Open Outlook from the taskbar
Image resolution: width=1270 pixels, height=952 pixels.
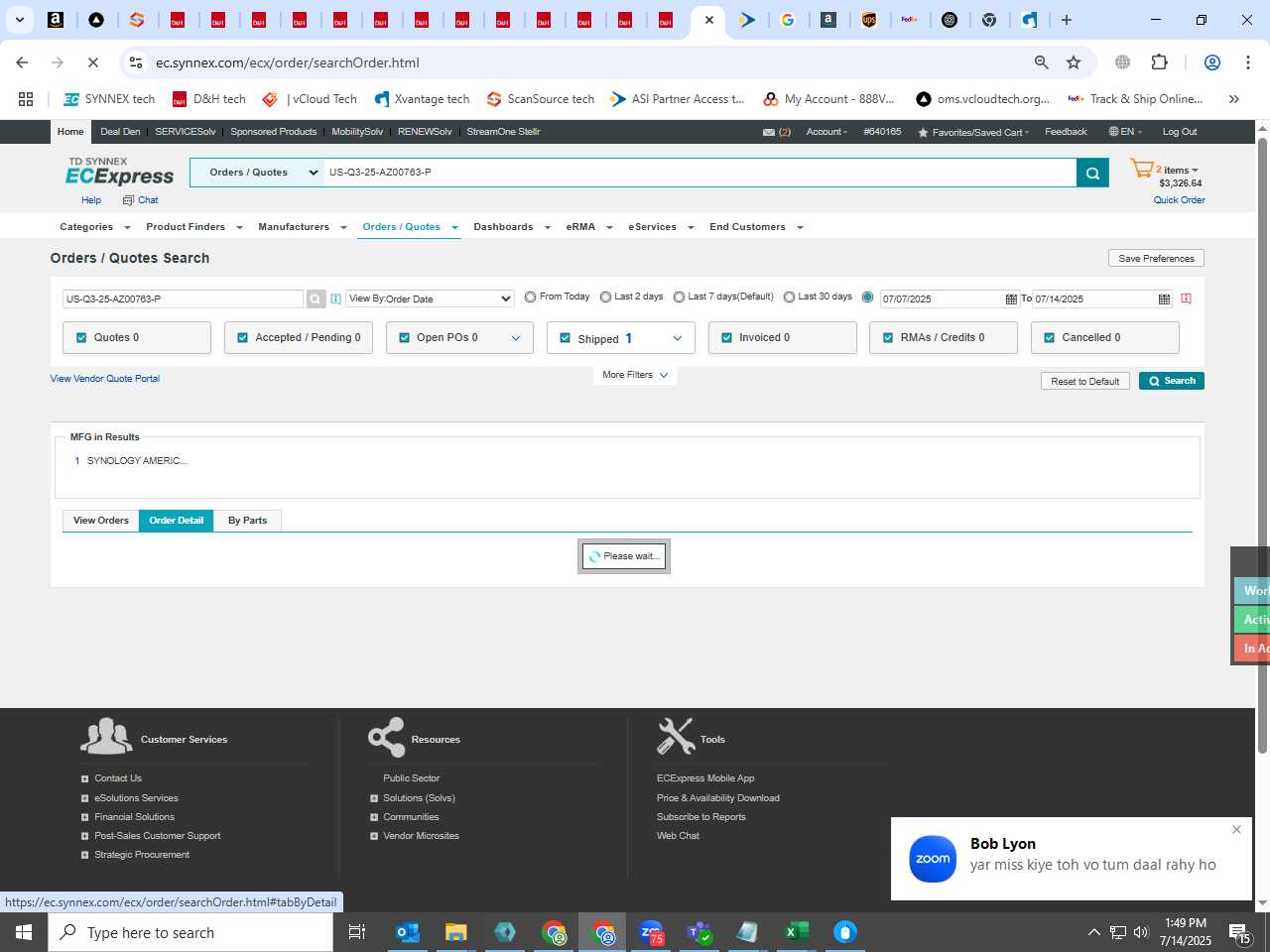(407, 932)
